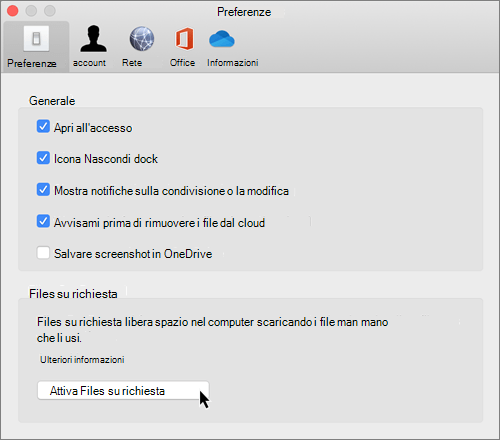Open the account tab silhouette icon
Screen dimensions: 500x440
tap(93, 39)
